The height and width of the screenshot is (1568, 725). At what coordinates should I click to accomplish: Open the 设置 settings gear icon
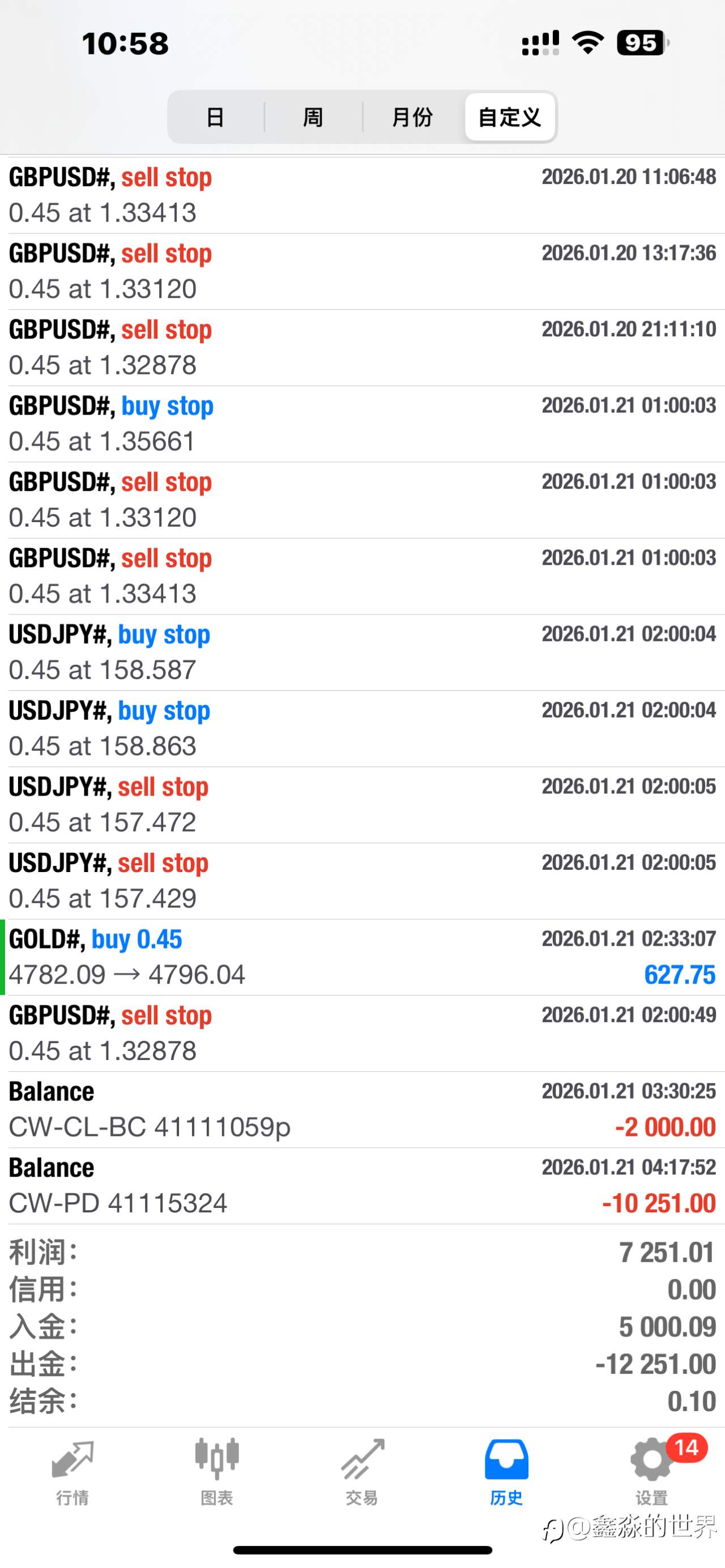pyautogui.click(x=650, y=1461)
